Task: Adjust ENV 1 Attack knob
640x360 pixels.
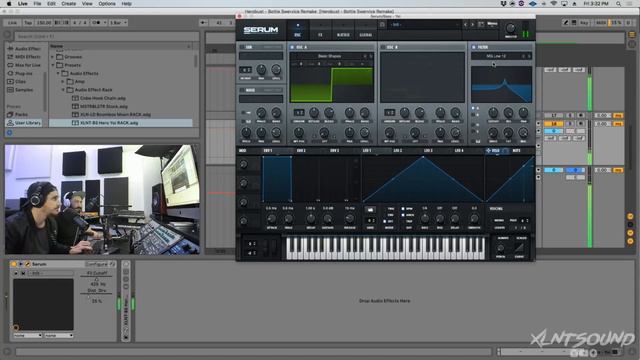Action: point(271,219)
